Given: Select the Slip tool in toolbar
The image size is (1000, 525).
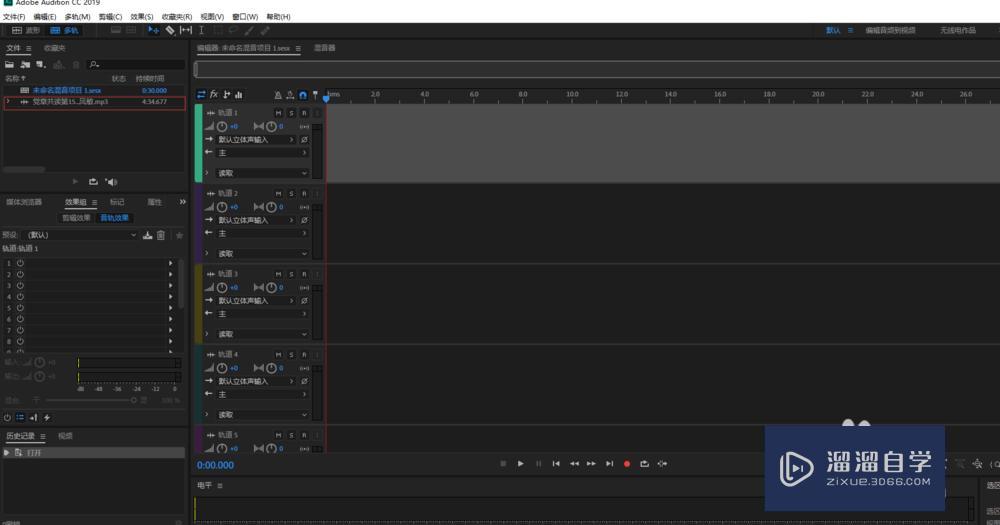Looking at the screenshot, I should click(186, 30).
